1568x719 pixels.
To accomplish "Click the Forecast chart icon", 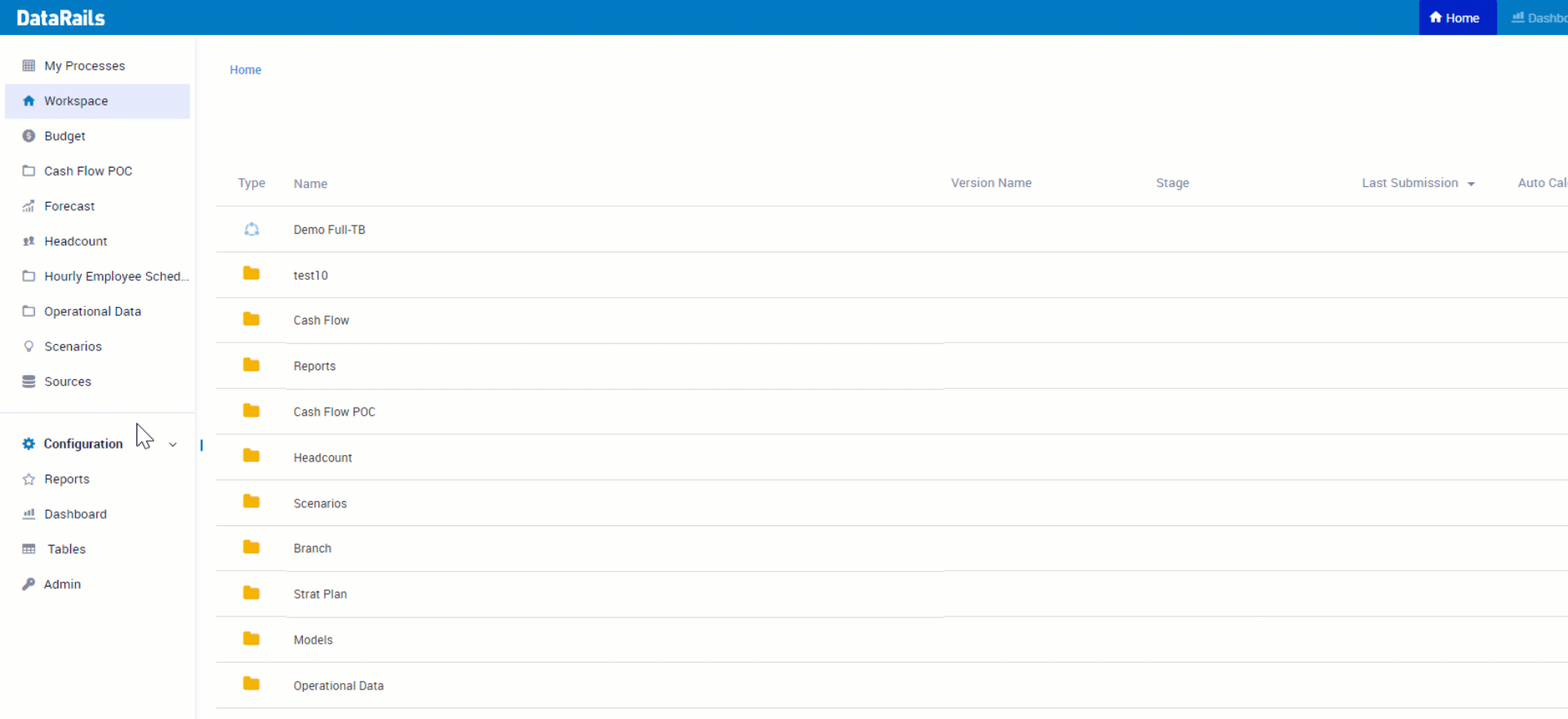I will pyautogui.click(x=29, y=206).
